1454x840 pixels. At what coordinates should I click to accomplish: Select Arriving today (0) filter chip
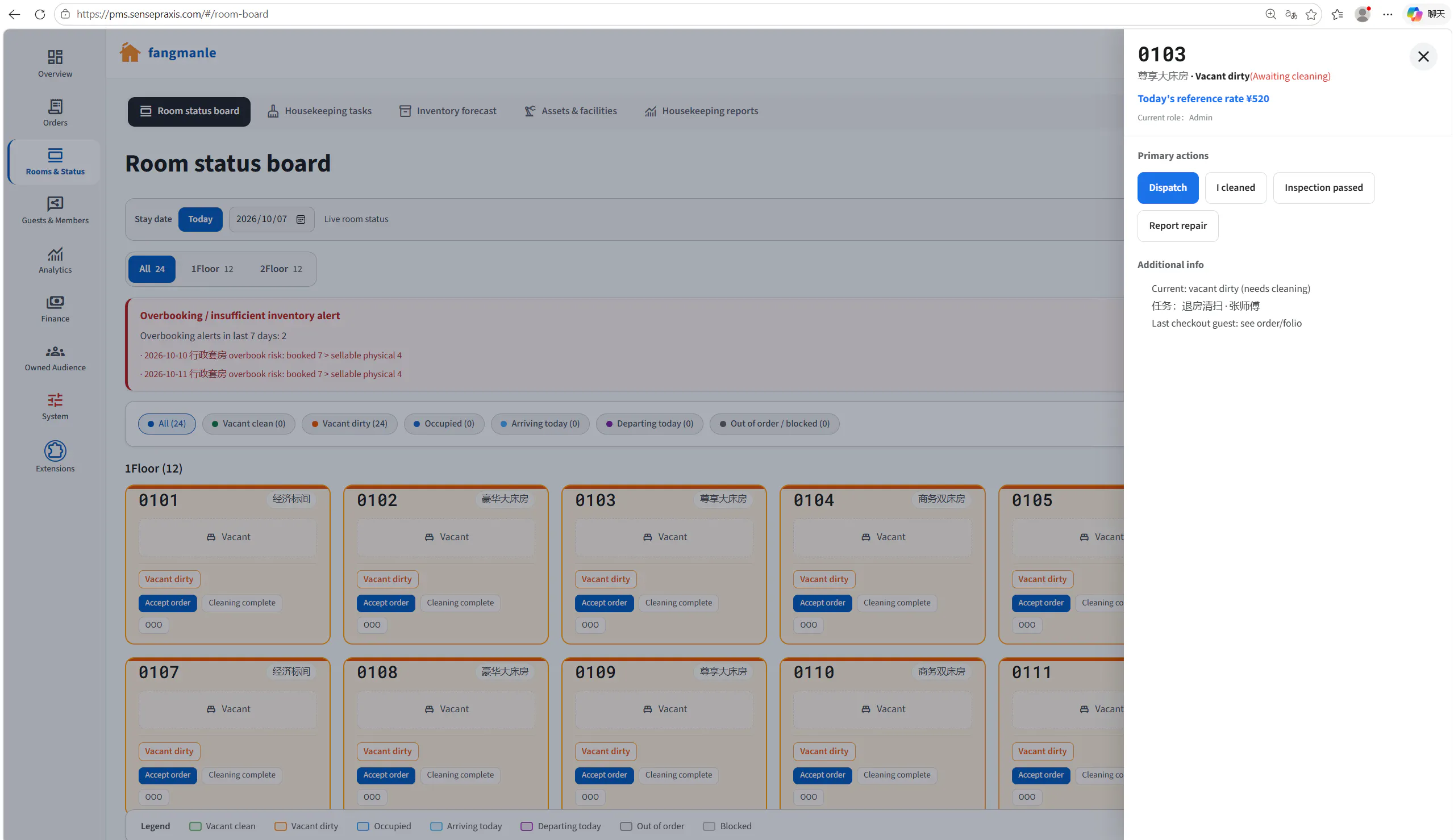(539, 424)
